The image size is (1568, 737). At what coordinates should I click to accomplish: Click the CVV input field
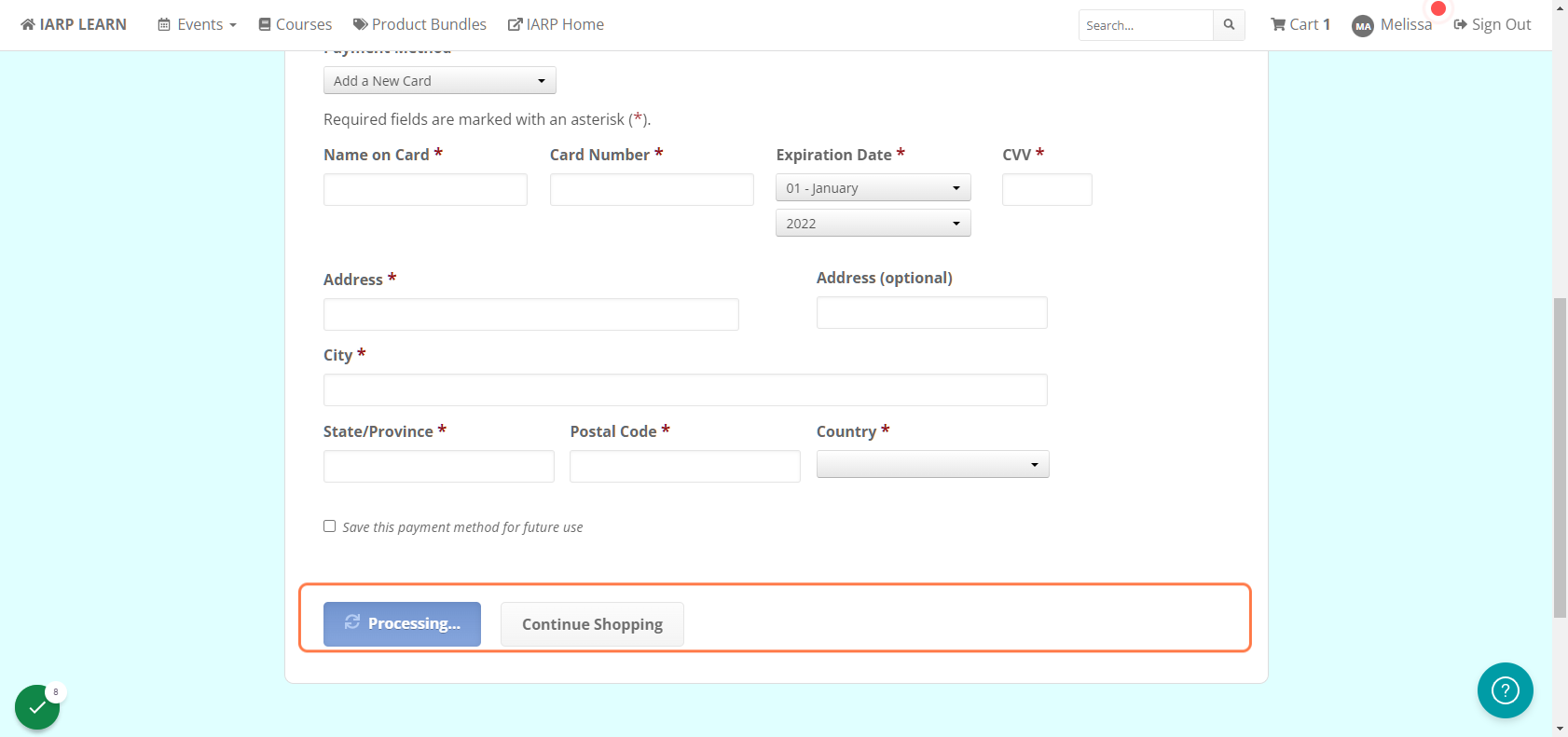tap(1047, 190)
